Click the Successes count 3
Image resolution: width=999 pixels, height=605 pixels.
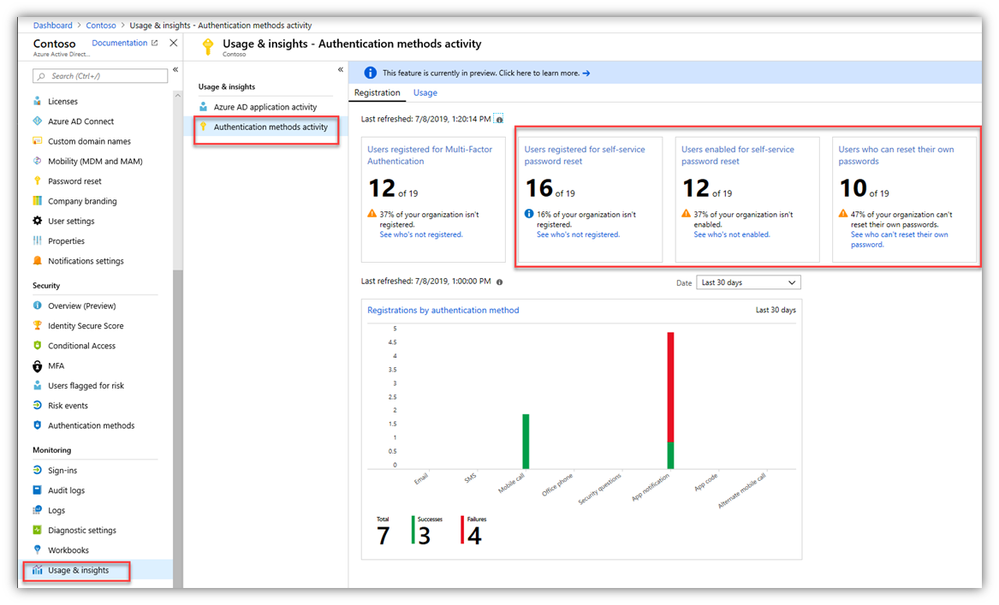[x=424, y=536]
